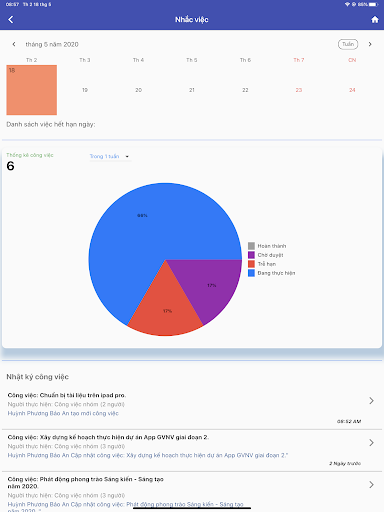
Task: Select day 21 in the calendar
Action: (x=192, y=90)
